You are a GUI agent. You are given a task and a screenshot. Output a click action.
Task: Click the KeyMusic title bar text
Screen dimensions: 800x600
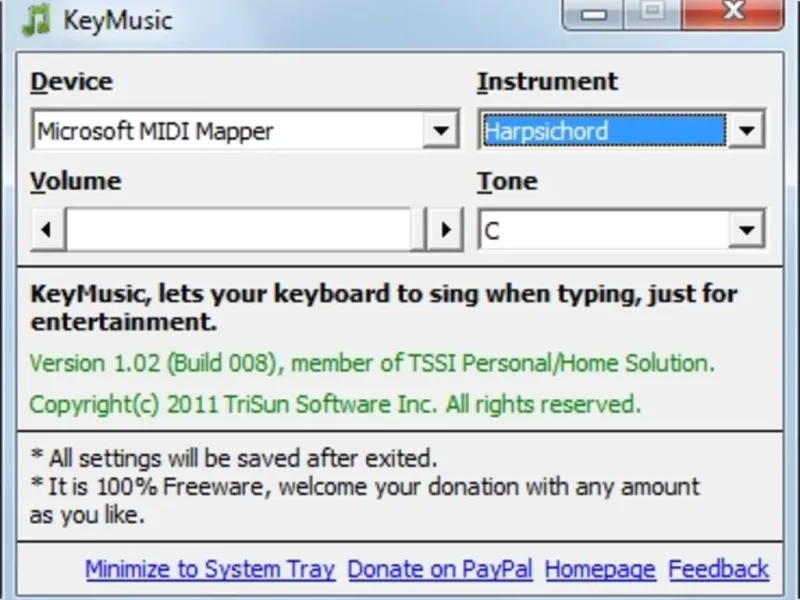118,21
